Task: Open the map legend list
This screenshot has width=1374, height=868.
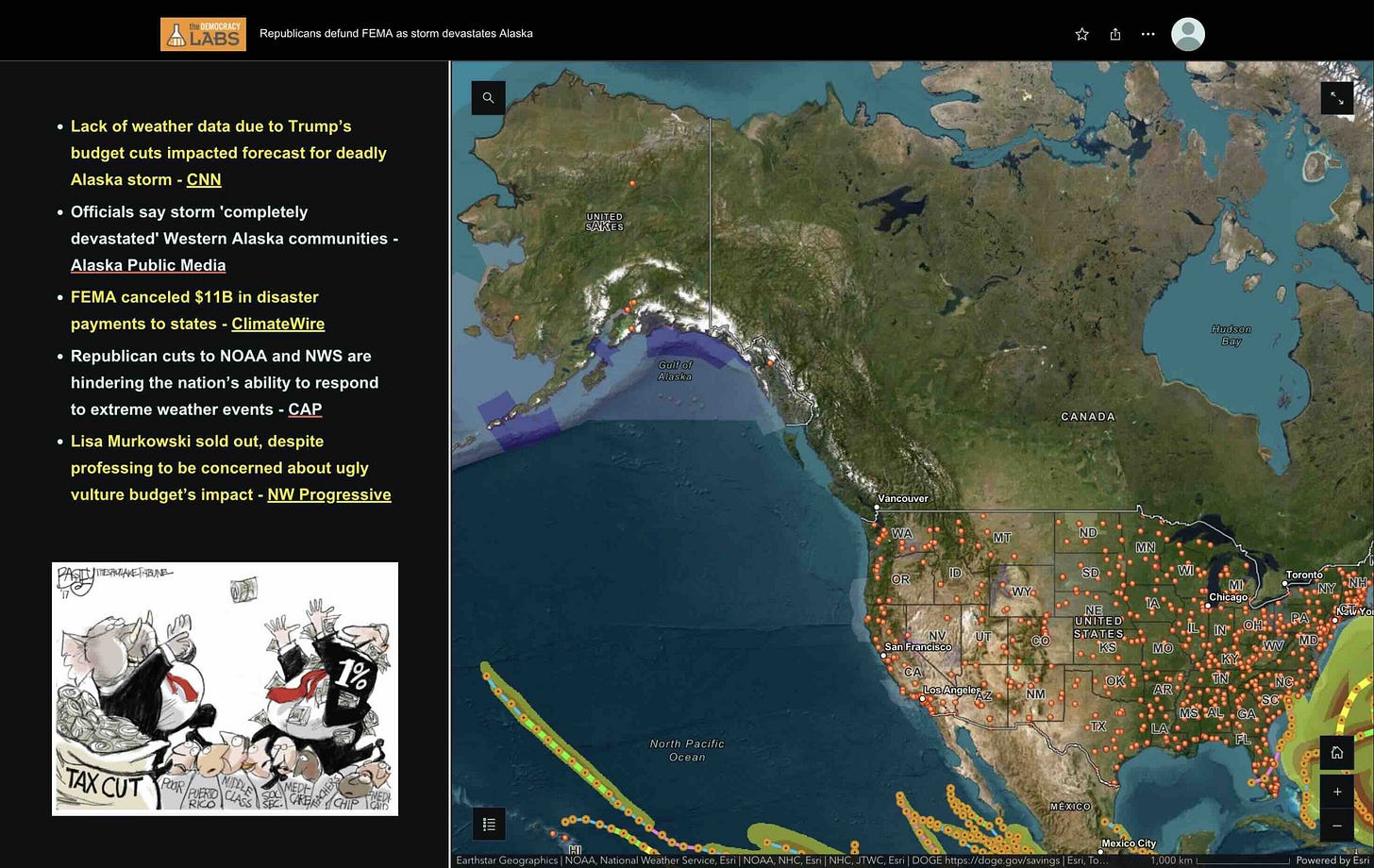Action: coord(489,825)
